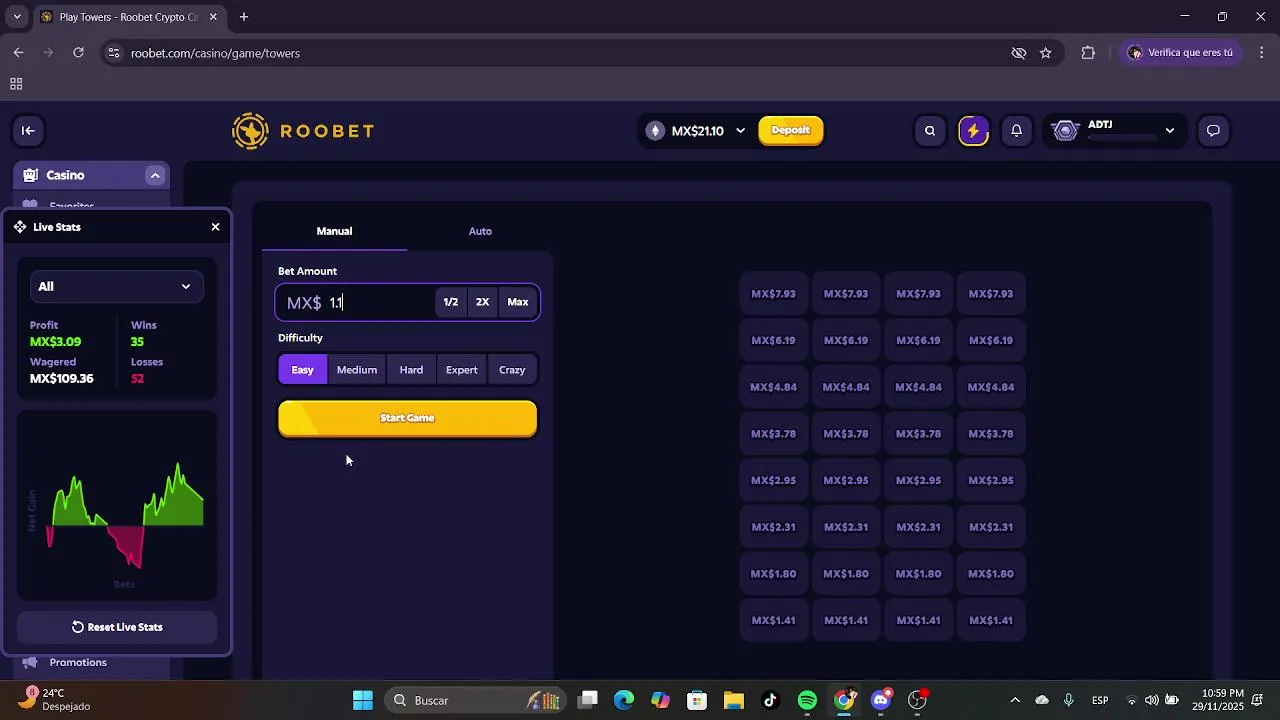The width and height of the screenshot is (1280, 720).
Task: Show hidden system tray icons
Action: 1015,700
